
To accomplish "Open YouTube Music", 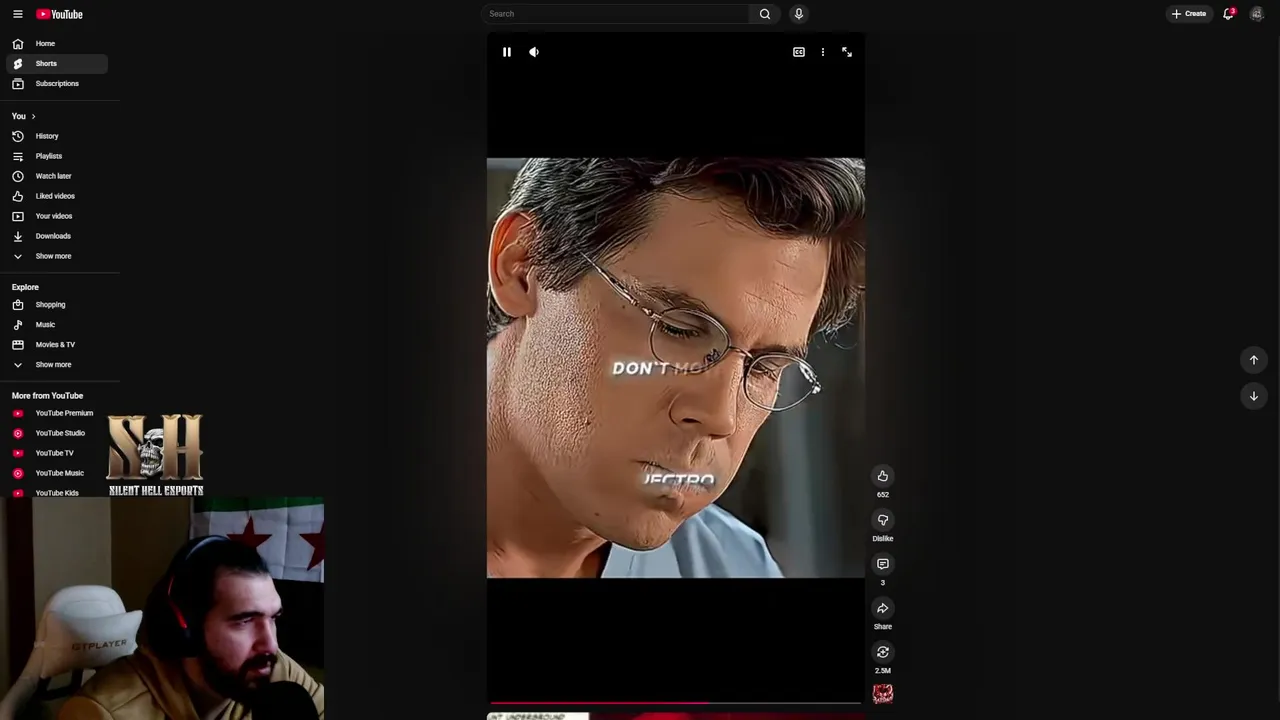I will pos(57,473).
